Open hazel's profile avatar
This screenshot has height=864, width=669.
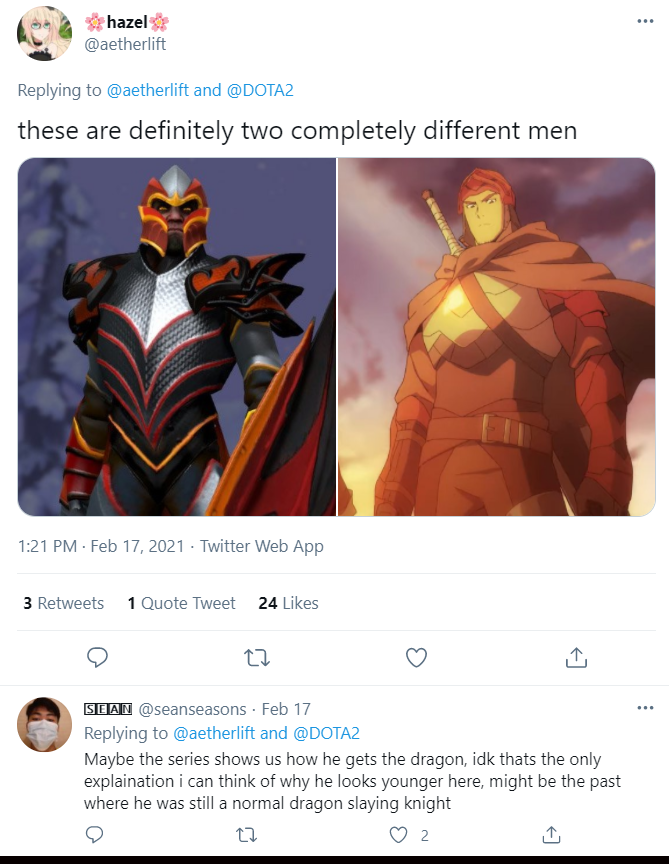click(x=45, y=34)
